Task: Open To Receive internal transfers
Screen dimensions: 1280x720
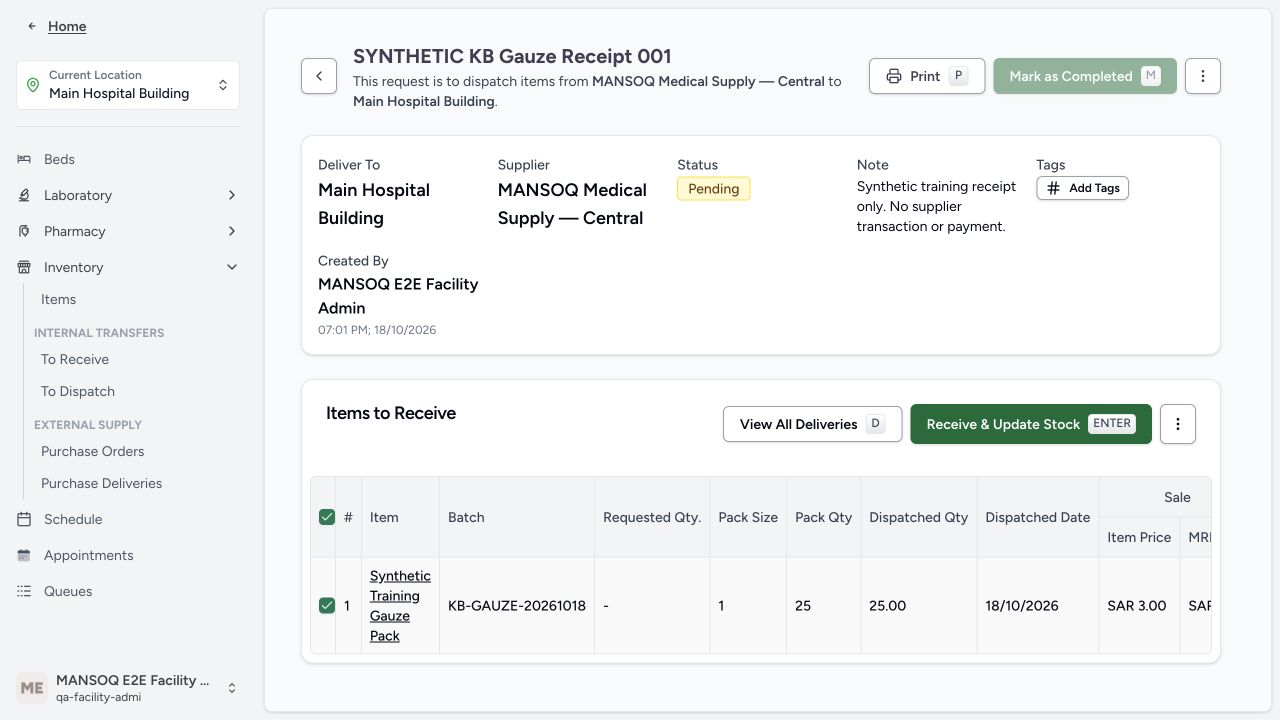Action: pyautogui.click(x=75, y=359)
